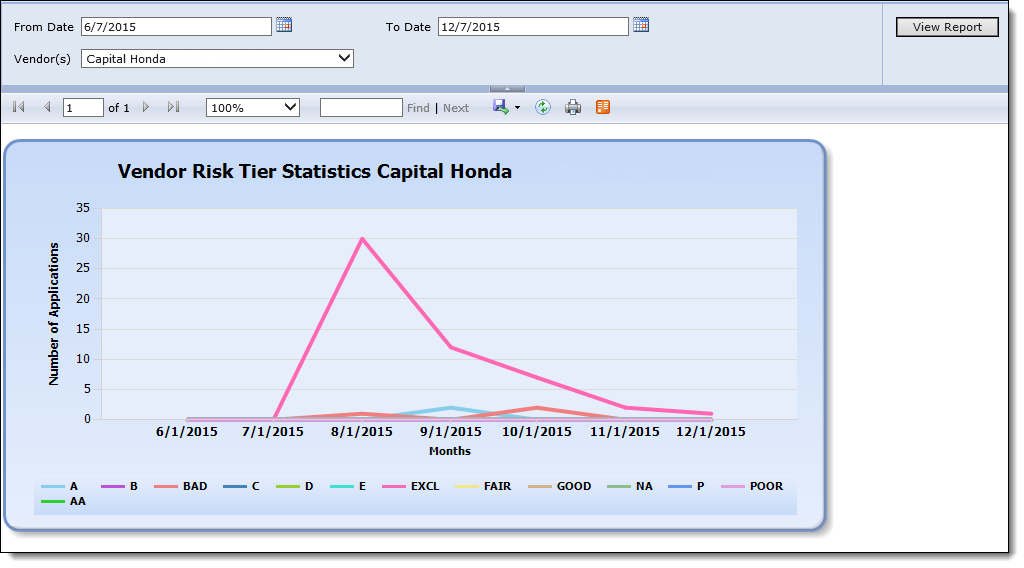Go to previous report page
Screen dimensions: 1024x568
click(x=47, y=107)
